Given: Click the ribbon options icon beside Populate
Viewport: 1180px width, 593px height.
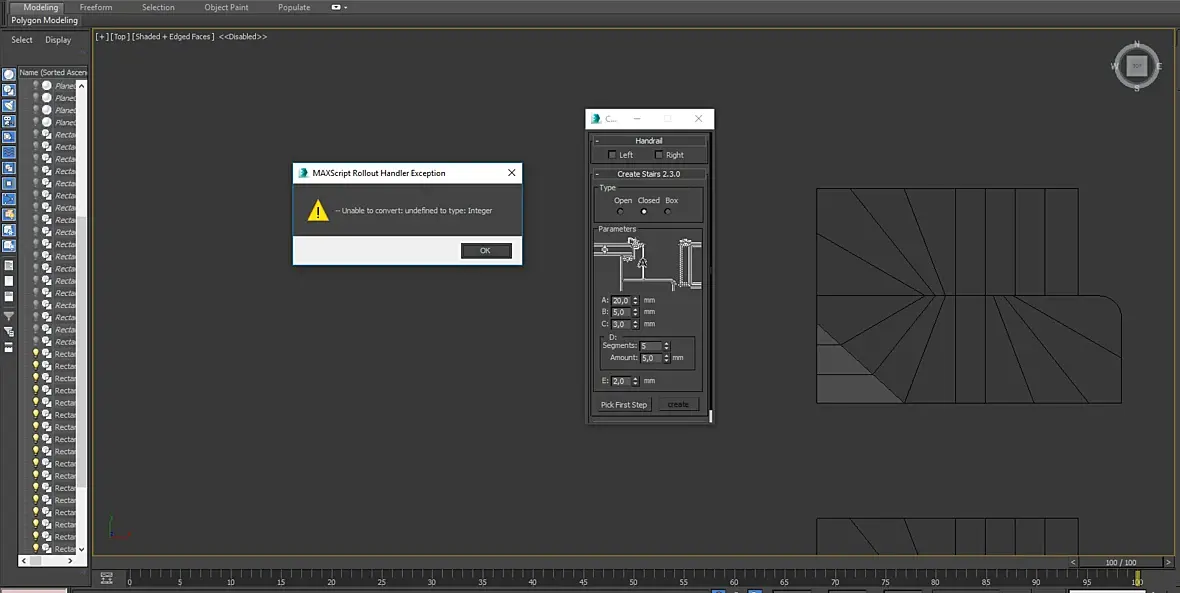Looking at the screenshot, I should coord(337,7).
